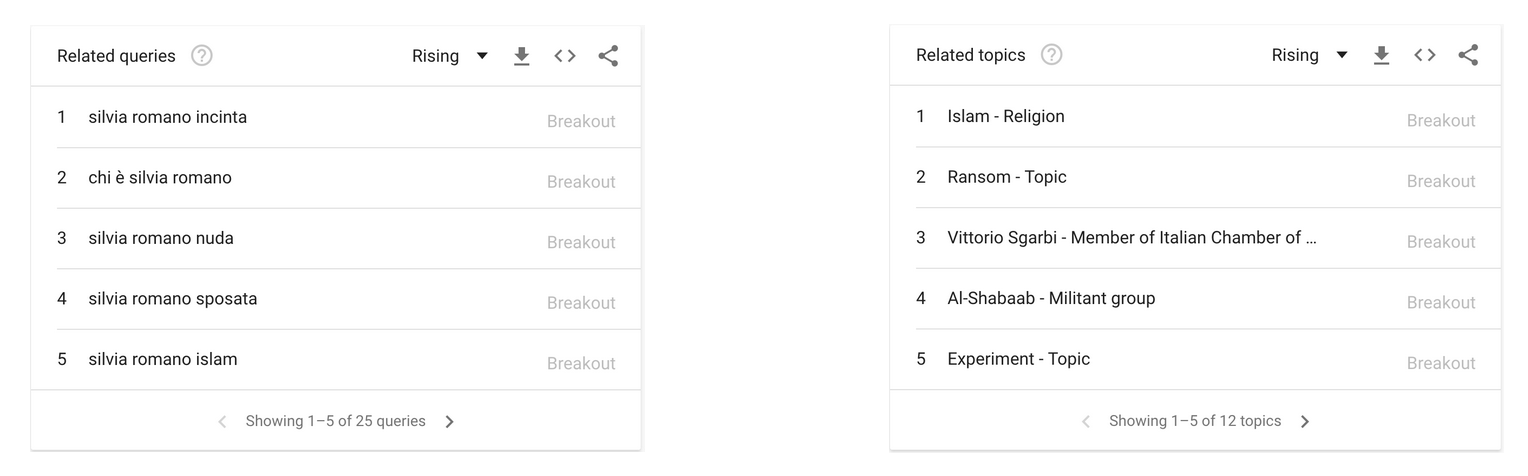Go to next page of queries
Viewport: 1528px width, 476px height.
point(449,422)
